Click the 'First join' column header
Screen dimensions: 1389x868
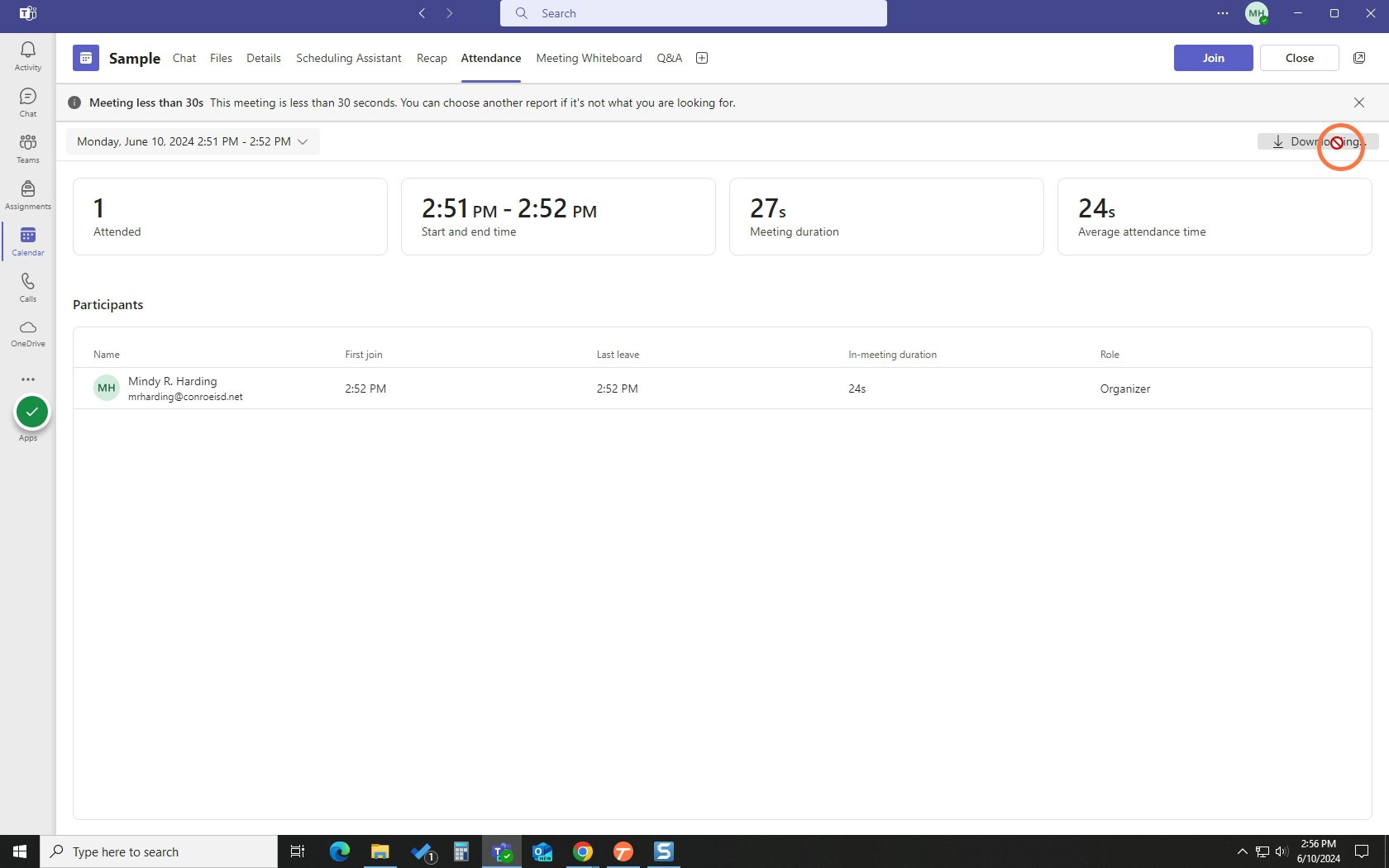pos(364,355)
